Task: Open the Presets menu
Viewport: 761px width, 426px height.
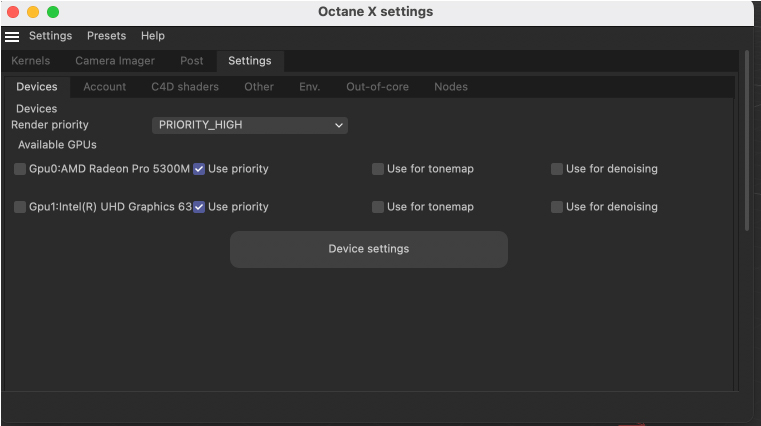Action: click(106, 36)
